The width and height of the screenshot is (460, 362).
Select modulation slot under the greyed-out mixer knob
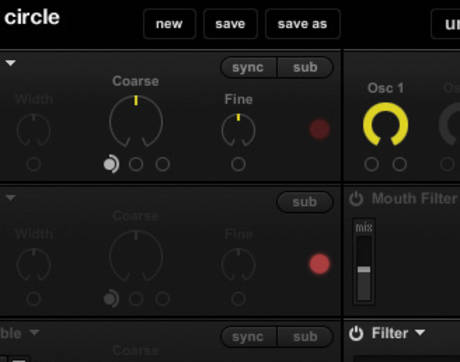pyautogui.click(x=447, y=164)
